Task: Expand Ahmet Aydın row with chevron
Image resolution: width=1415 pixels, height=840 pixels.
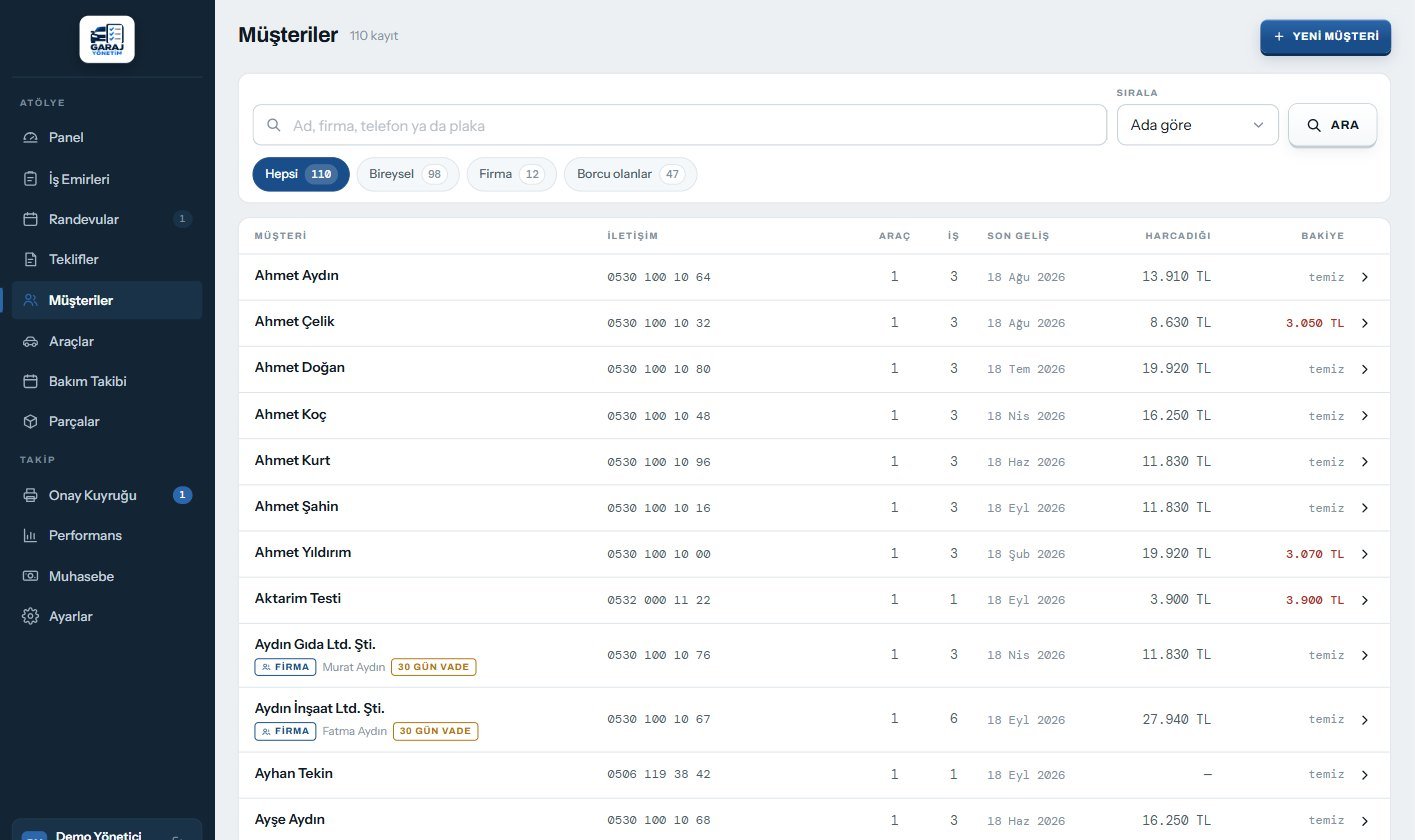Action: click(x=1365, y=277)
